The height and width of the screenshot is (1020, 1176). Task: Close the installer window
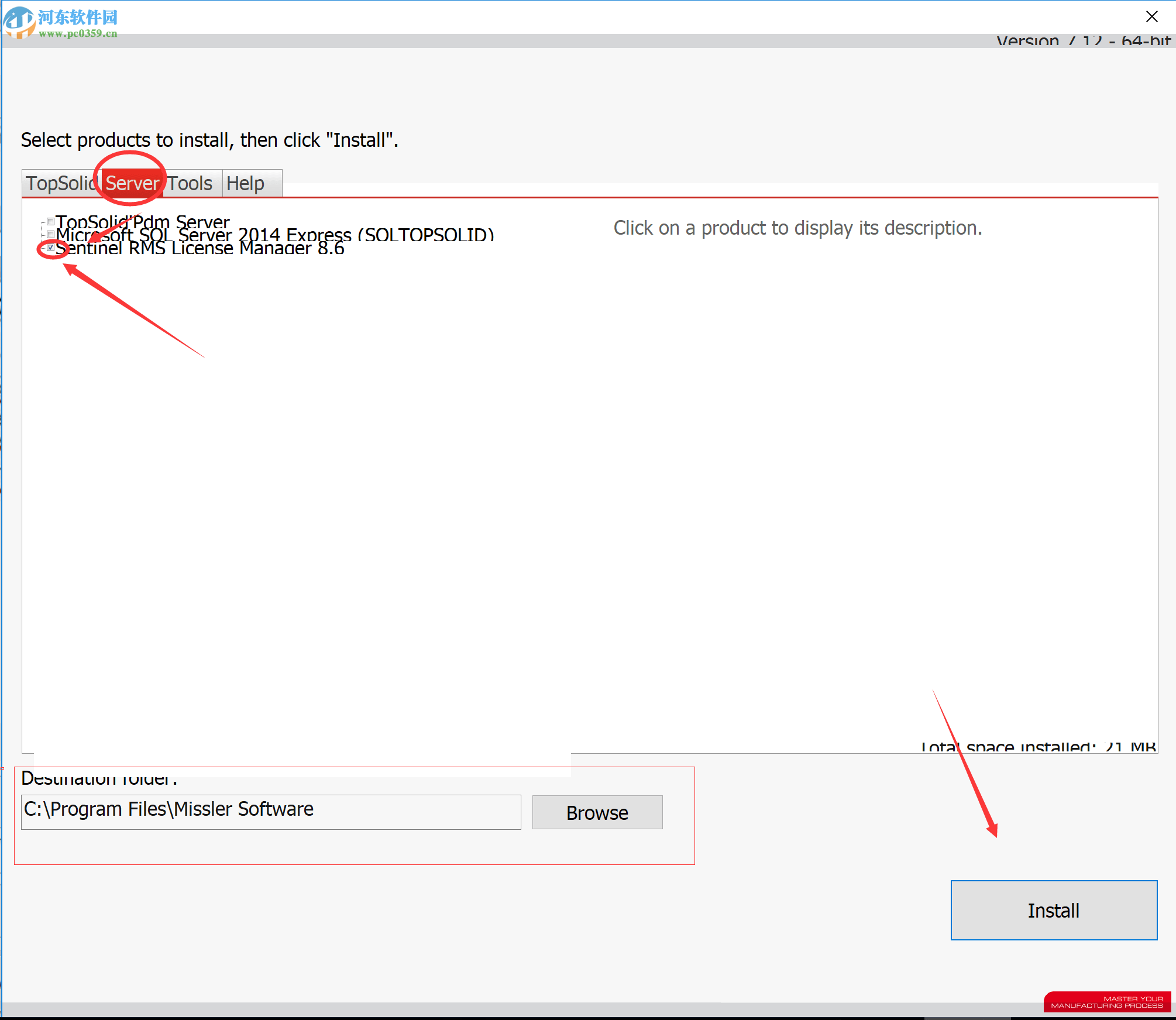pos(1151,16)
